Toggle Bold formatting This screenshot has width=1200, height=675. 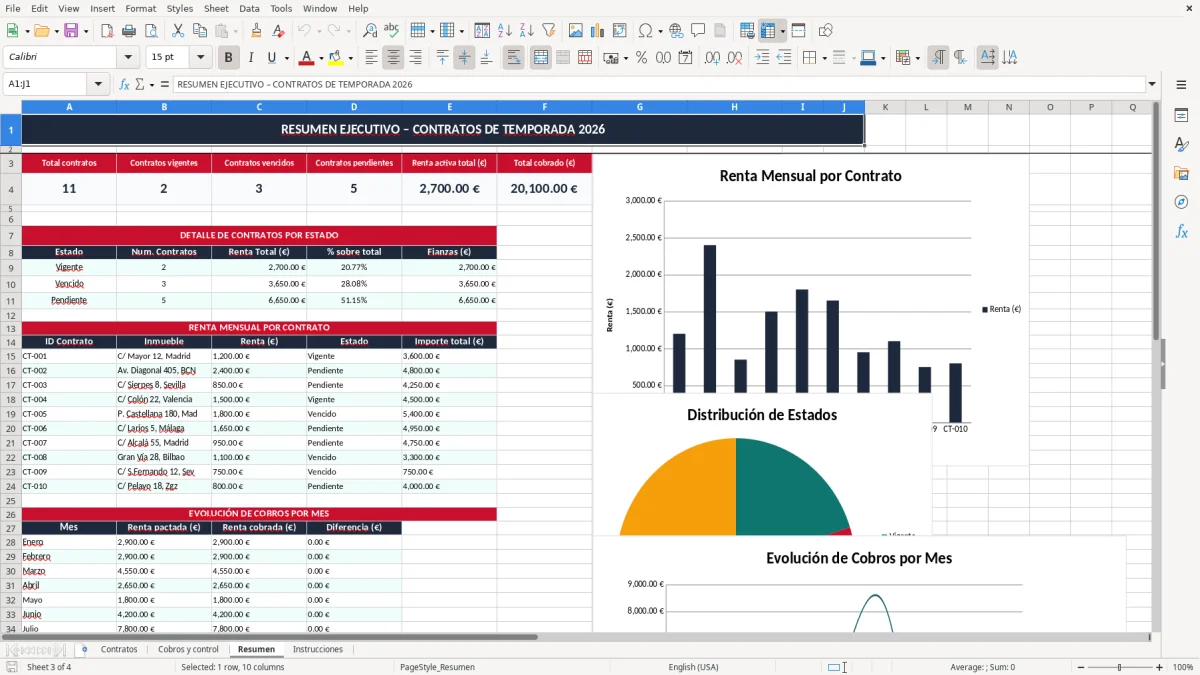pyautogui.click(x=228, y=58)
